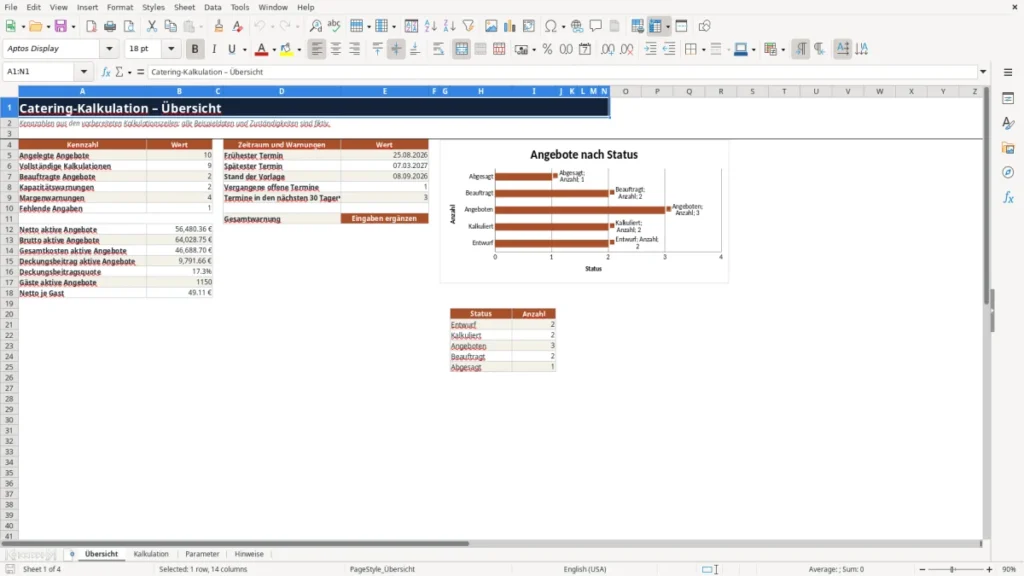This screenshot has height=576, width=1024.
Task: Open the Function Wizard
Action: (x=106, y=72)
